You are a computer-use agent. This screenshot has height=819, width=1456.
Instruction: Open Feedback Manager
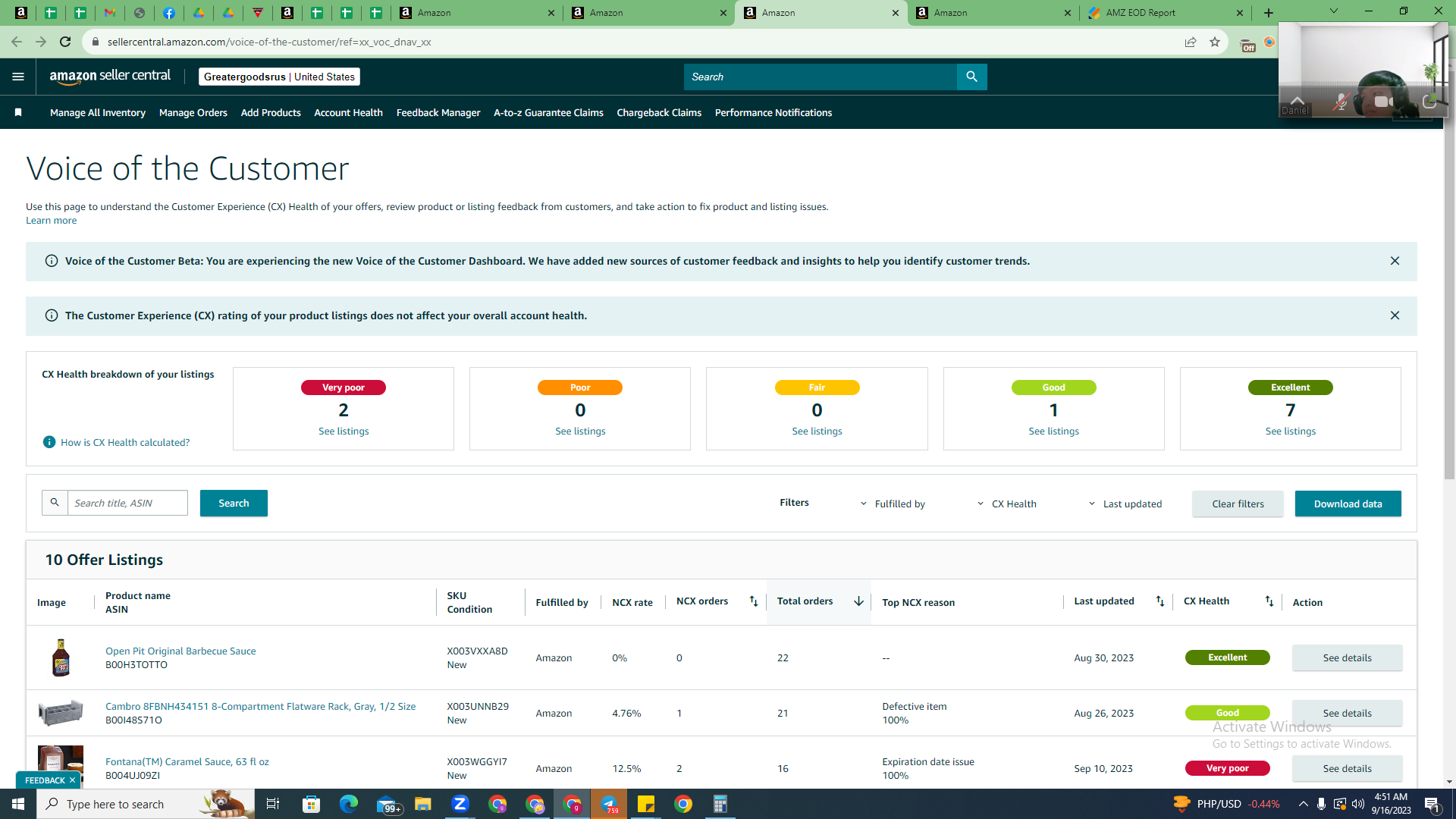(438, 112)
